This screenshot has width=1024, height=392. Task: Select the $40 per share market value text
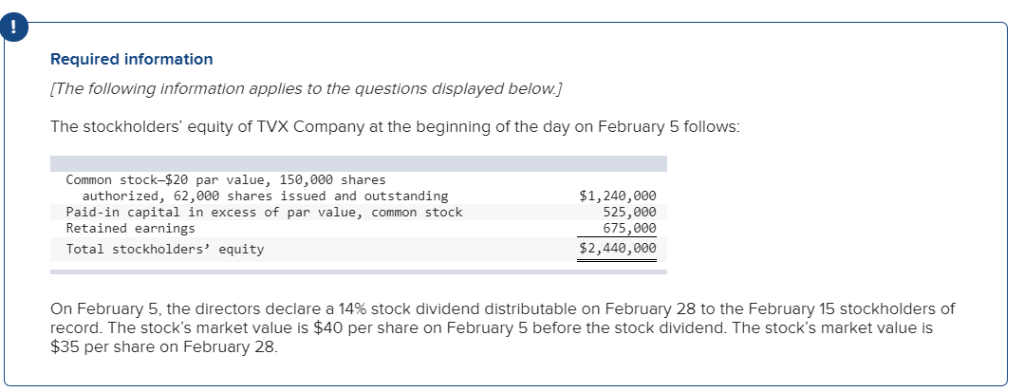click(366, 327)
